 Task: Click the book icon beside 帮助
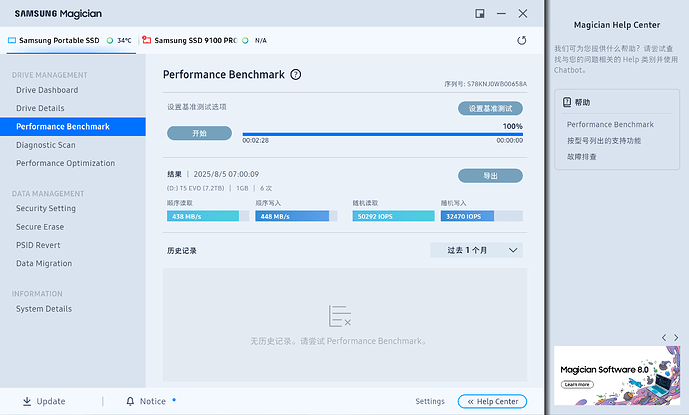click(x=567, y=102)
